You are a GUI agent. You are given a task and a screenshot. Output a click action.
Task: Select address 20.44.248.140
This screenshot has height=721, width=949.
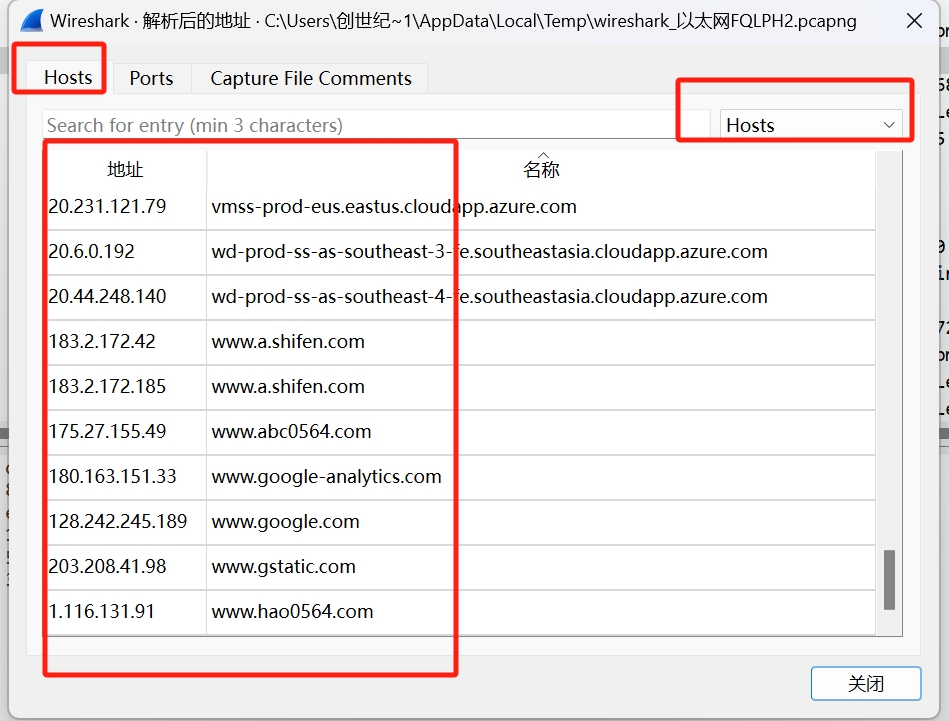(108, 296)
